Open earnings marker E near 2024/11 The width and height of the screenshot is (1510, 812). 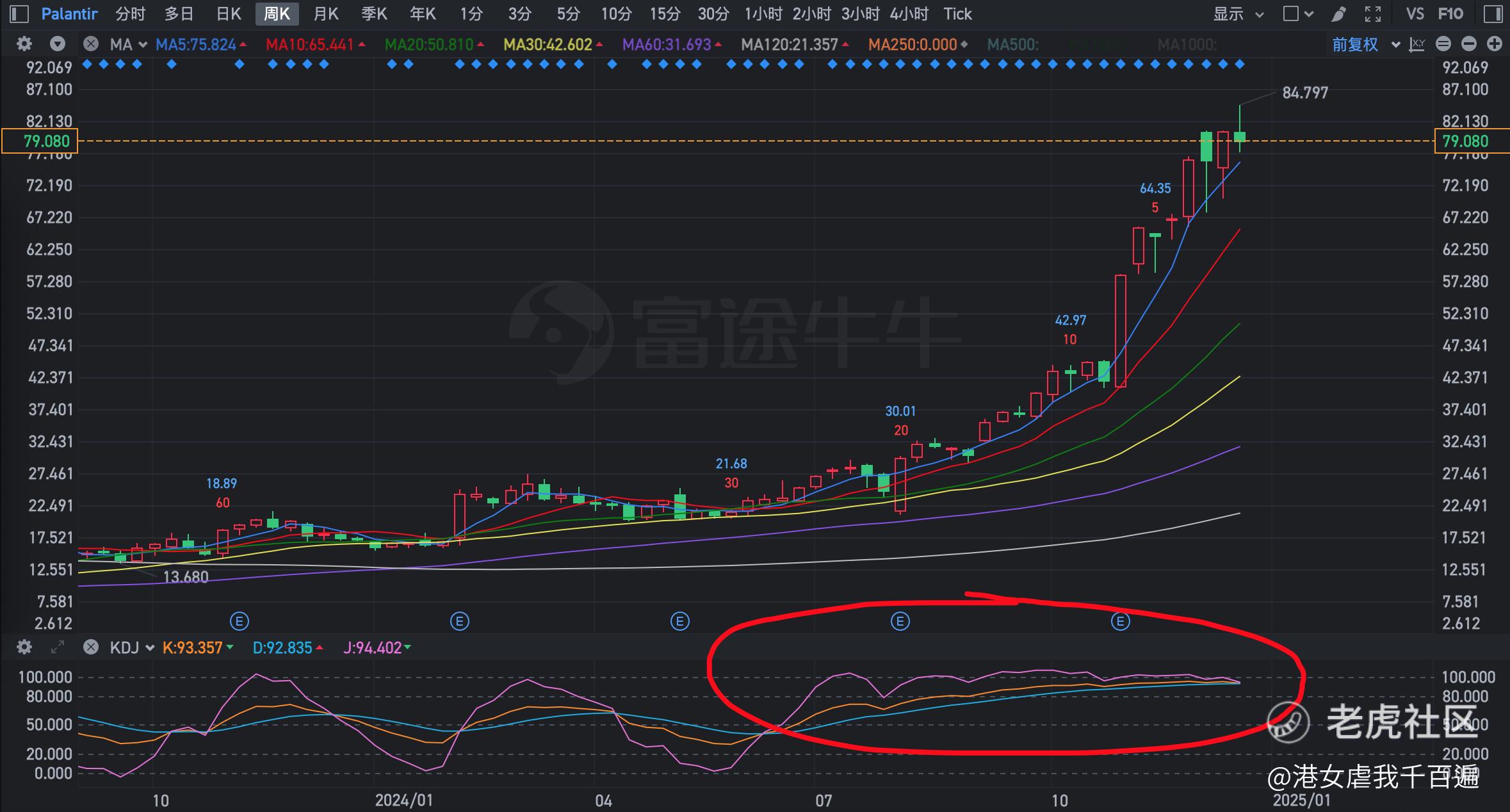click(1120, 621)
